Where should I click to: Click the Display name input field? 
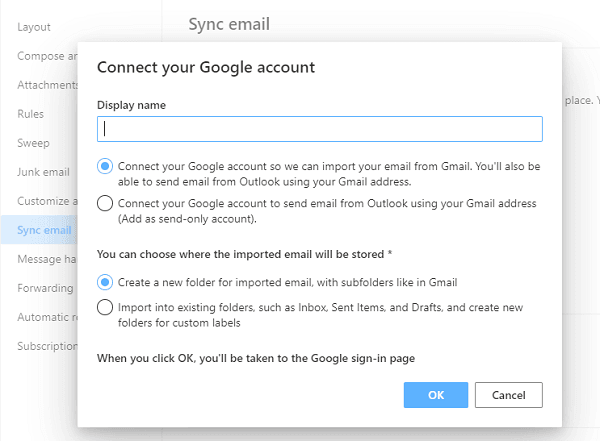(x=320, y=129)
